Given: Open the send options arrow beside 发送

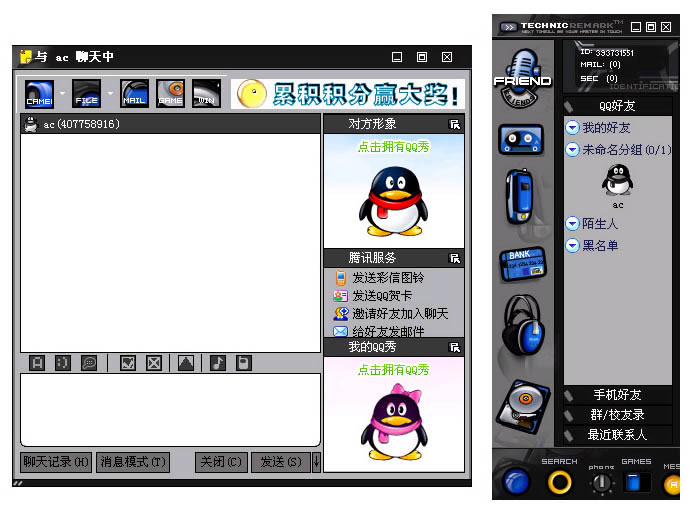Looking at the screenshot, I should coord(316,462).
